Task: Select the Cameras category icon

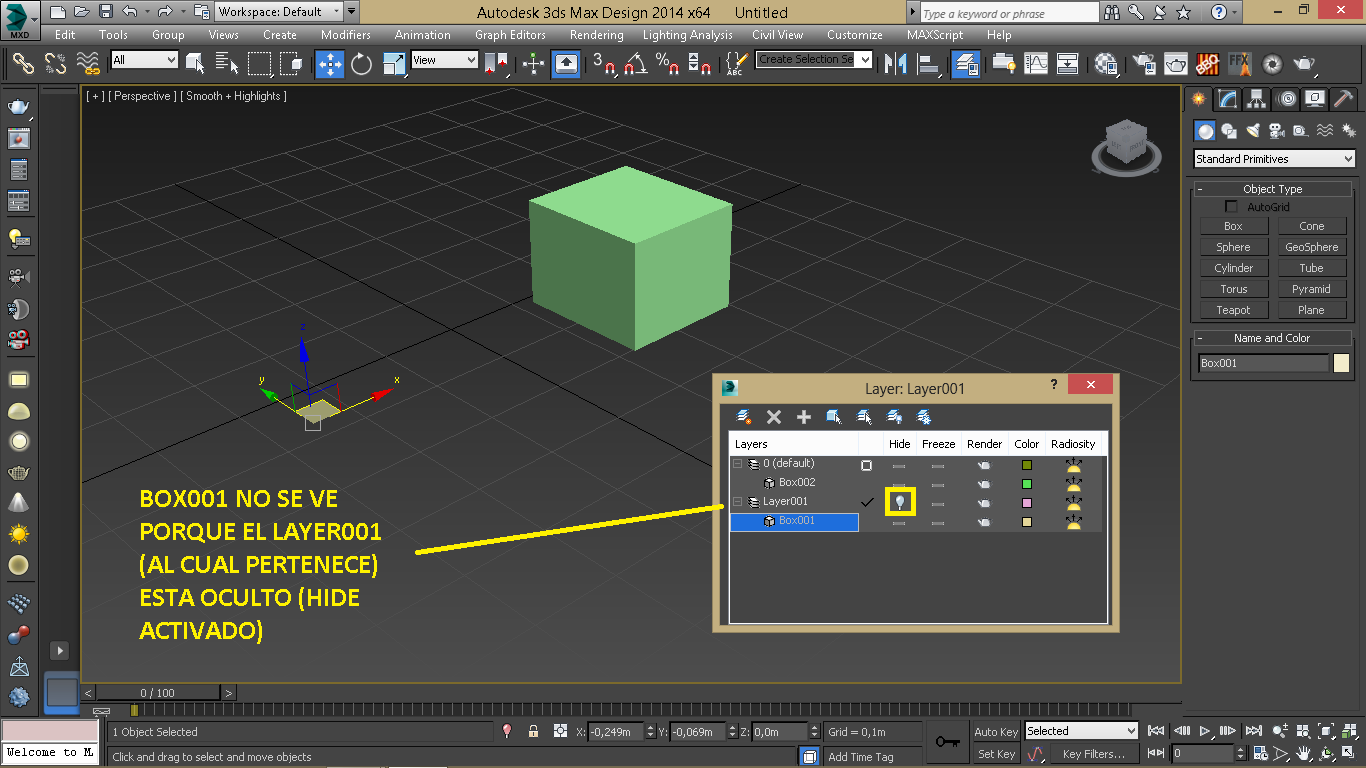Action: coord(1276,131)
